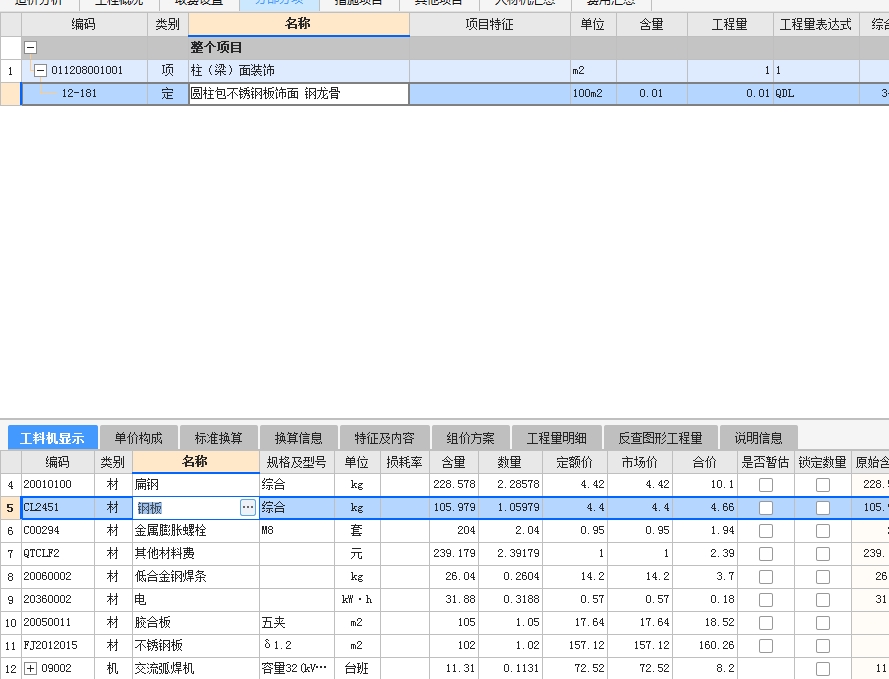Viewport: 889px width, 679px height.
Task: Open the 工程量明细 tab
Action: coord(556,438)
